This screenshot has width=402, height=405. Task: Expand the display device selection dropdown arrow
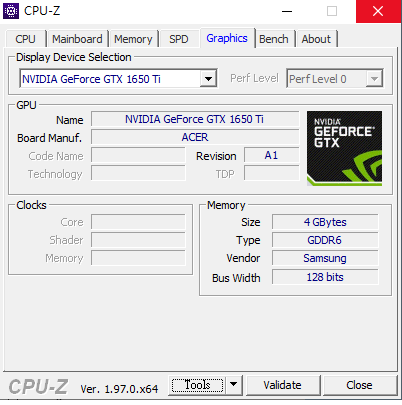208,79
